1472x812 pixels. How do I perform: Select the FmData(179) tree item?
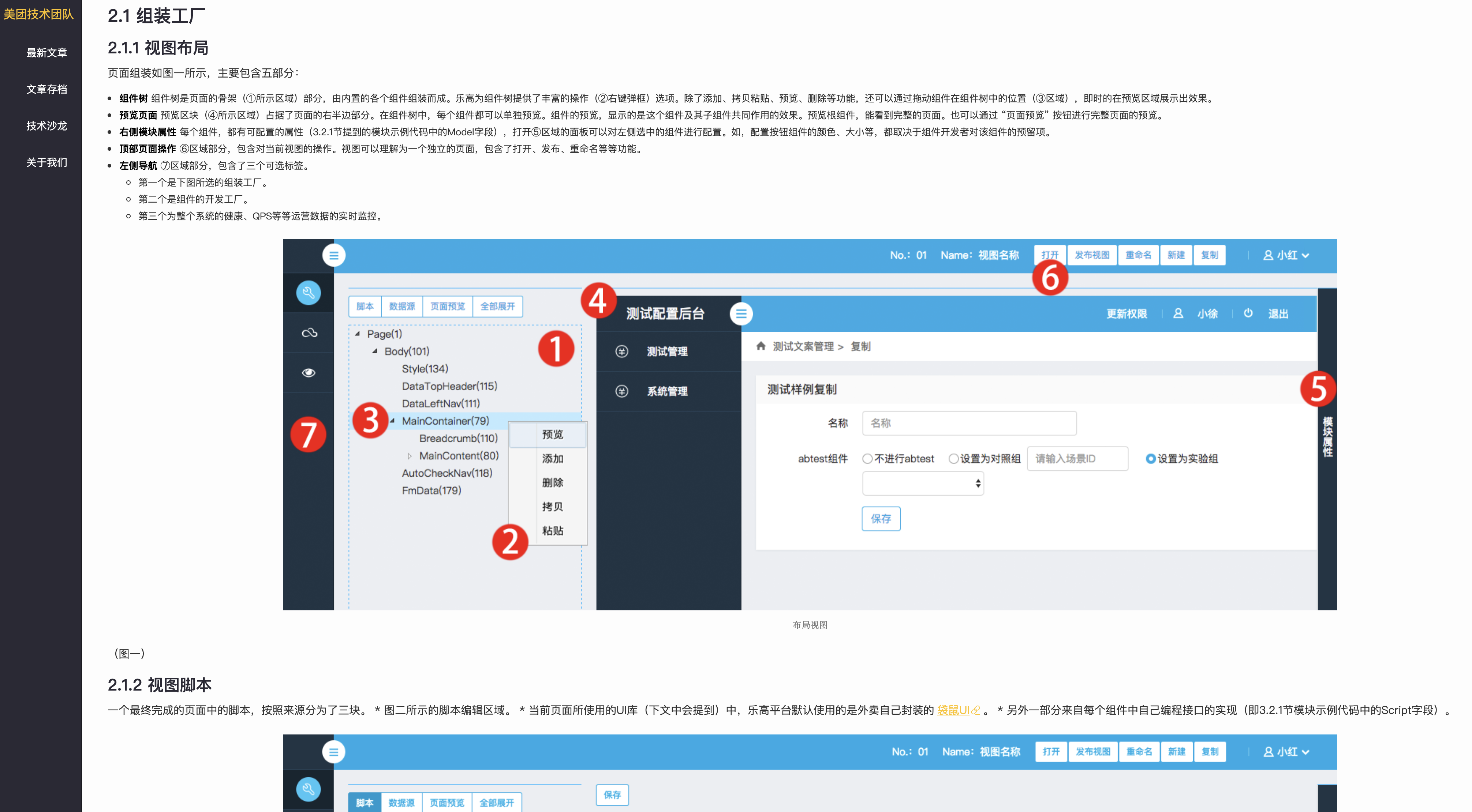click(x=431, y=490)
